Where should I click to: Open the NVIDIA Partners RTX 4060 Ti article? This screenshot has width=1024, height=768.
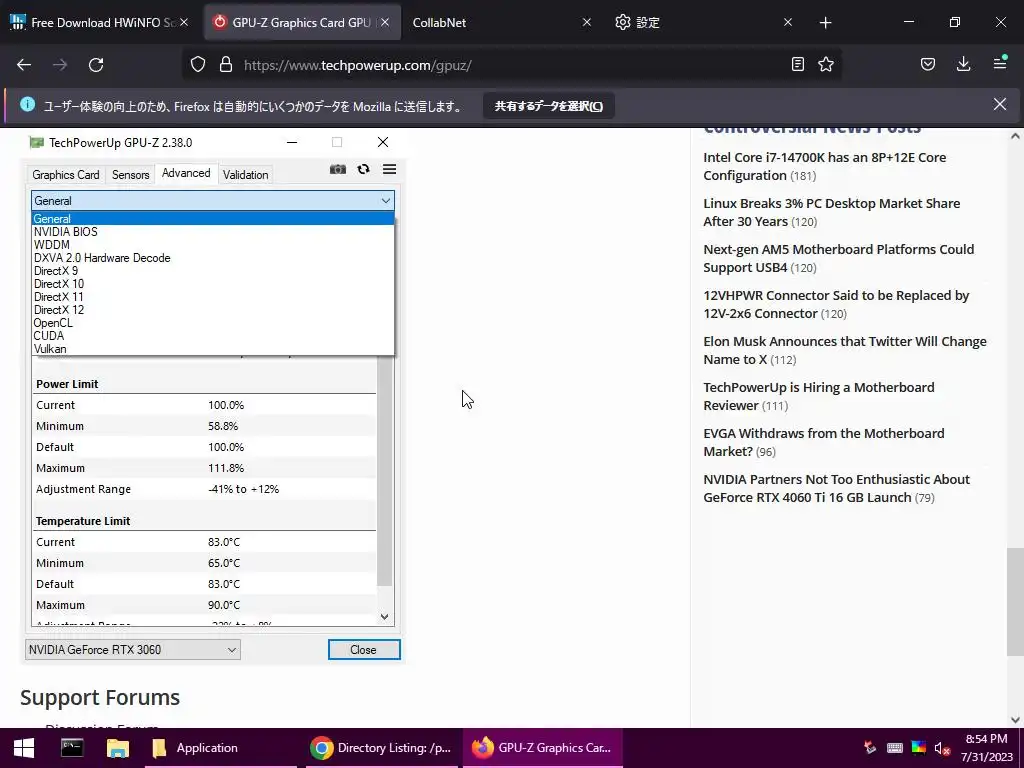836,488
